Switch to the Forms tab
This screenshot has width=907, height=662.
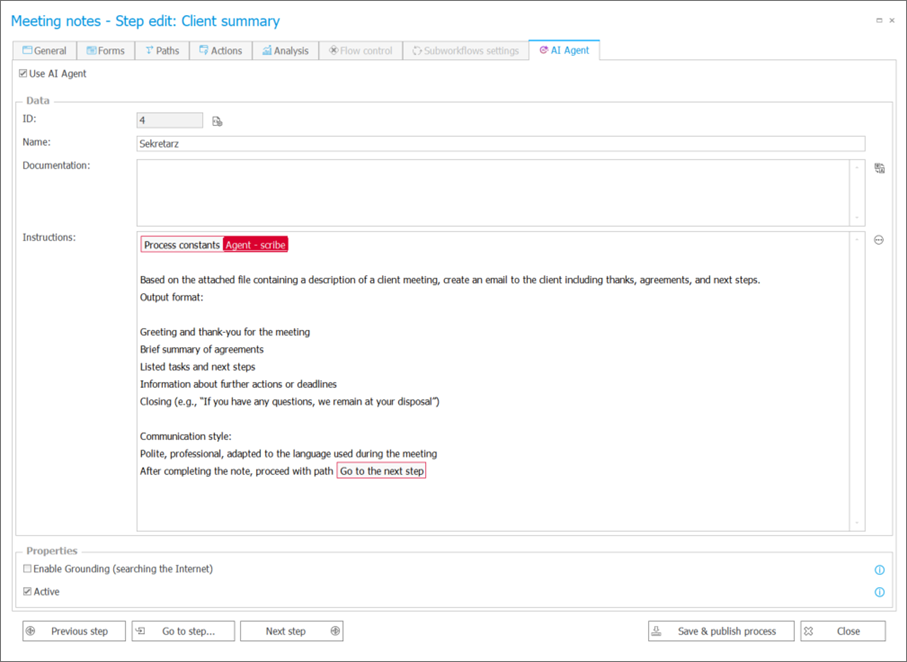coord(105,51)
